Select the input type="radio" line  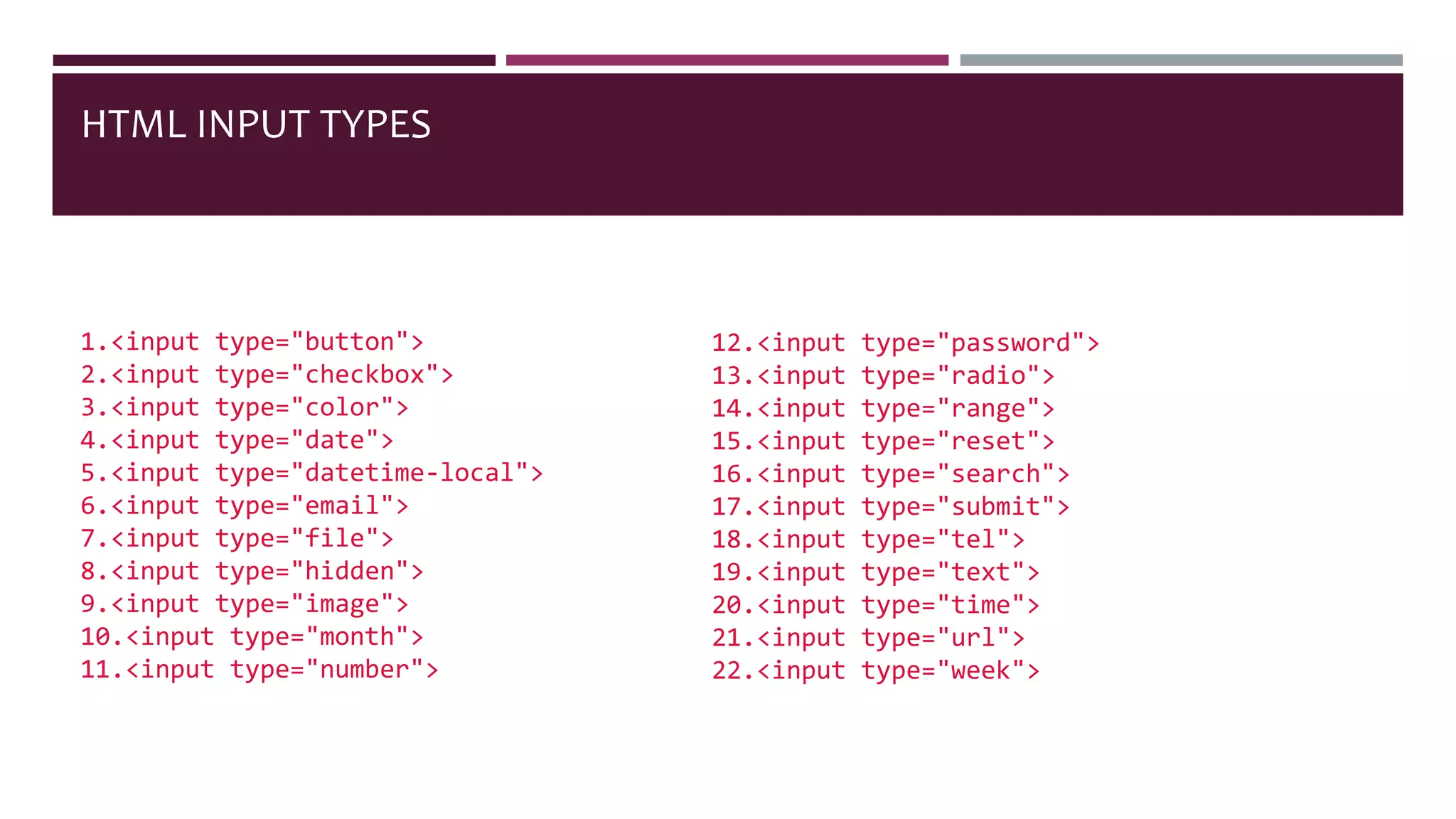point(883,376)
